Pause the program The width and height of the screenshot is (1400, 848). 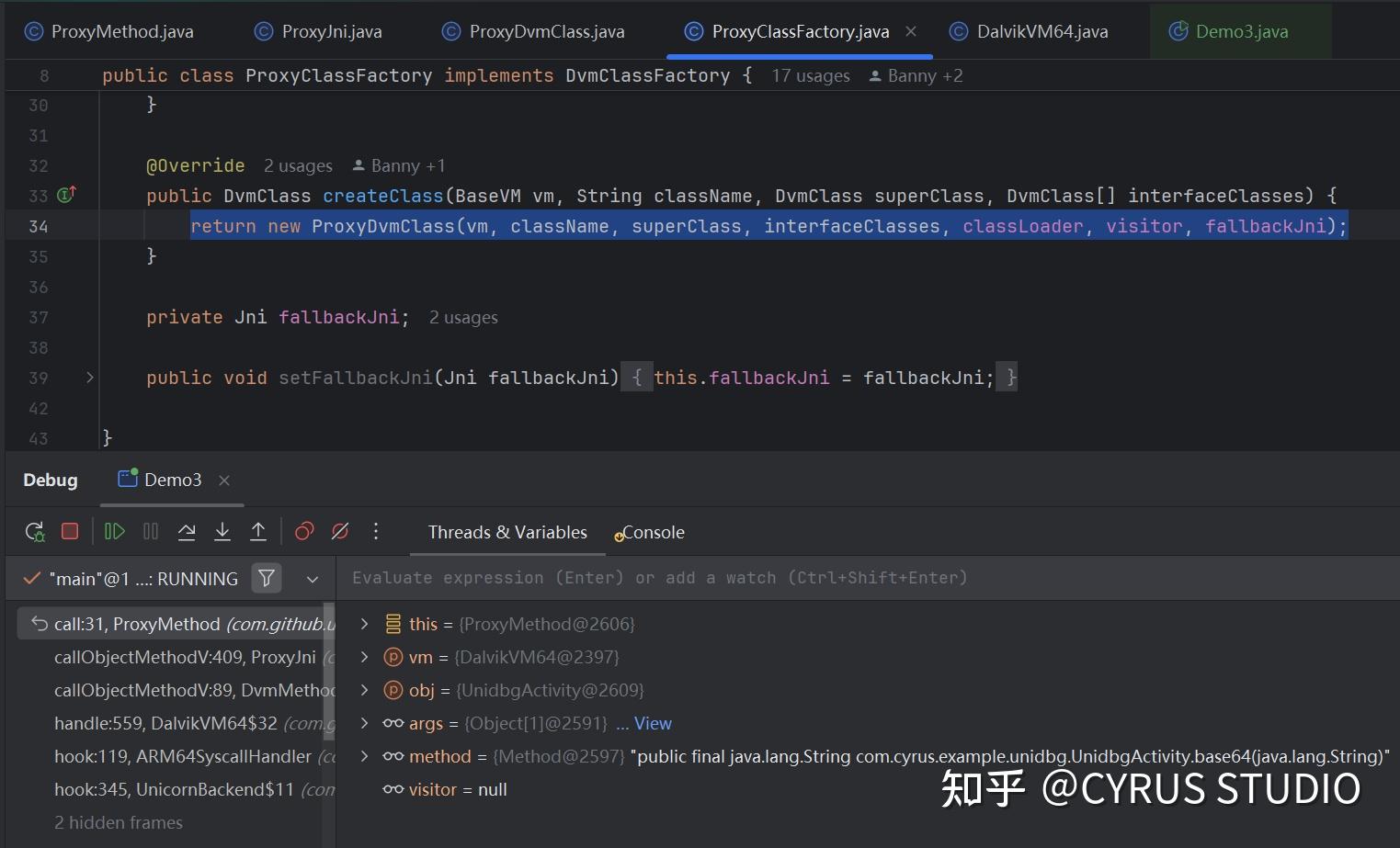coord(151,531)
